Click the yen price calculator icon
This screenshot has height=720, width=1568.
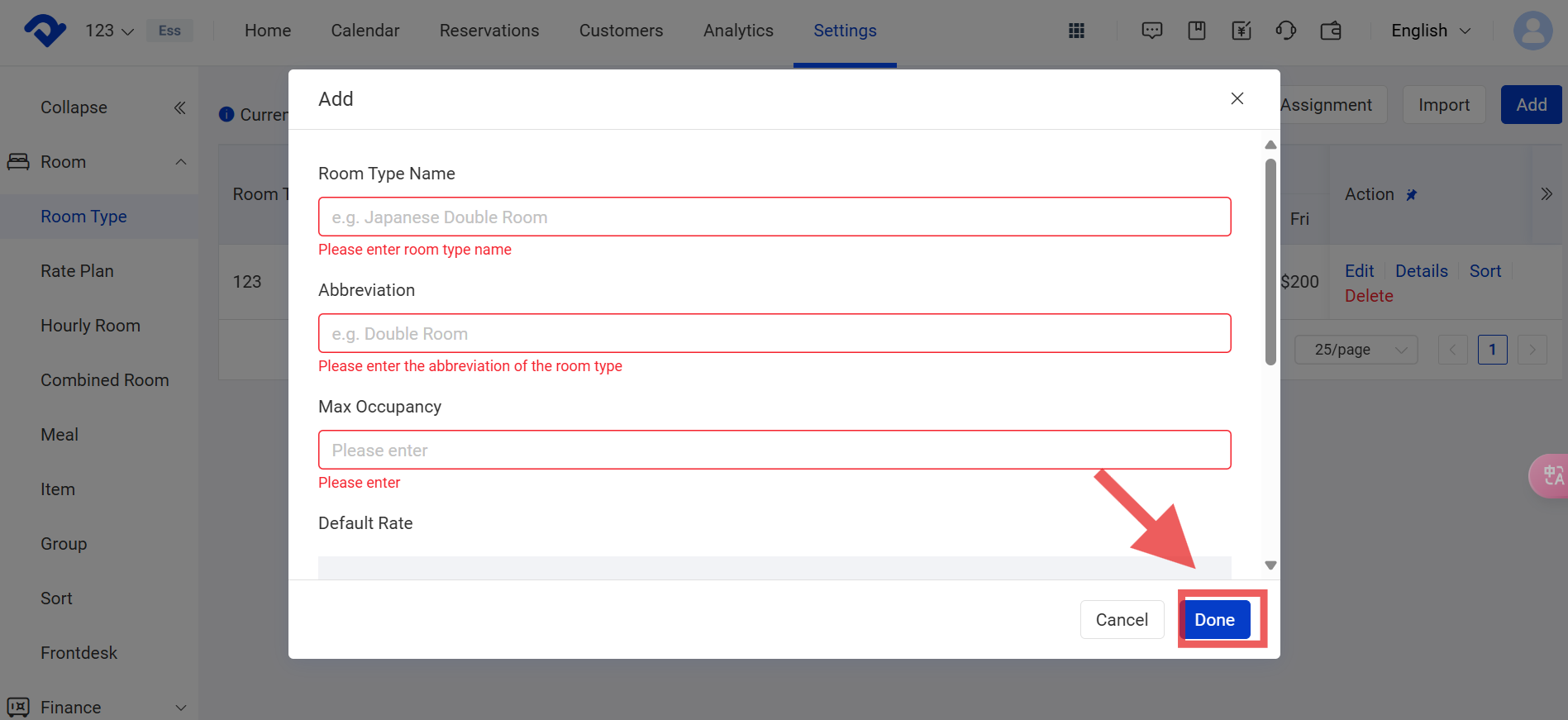pos(1241,31)
